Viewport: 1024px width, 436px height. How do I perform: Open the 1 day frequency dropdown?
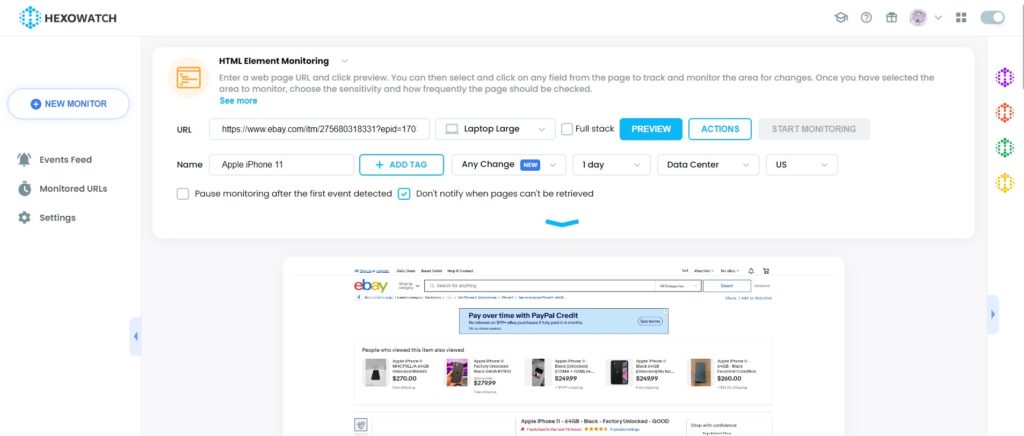(x=611, y=164)
